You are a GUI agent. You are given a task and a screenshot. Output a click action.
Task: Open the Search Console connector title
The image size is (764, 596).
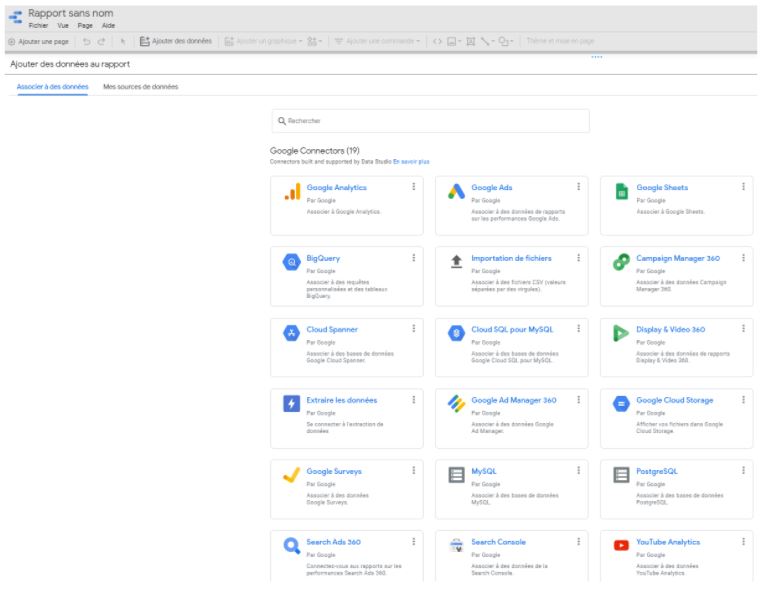click(498, 541)
